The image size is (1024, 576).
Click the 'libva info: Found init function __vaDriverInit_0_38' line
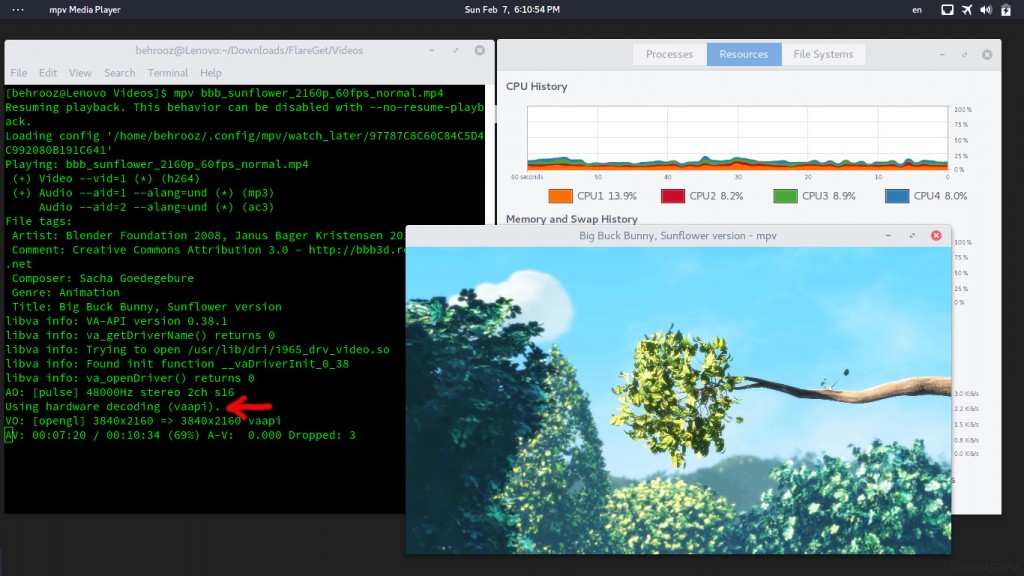coord(177,364)
